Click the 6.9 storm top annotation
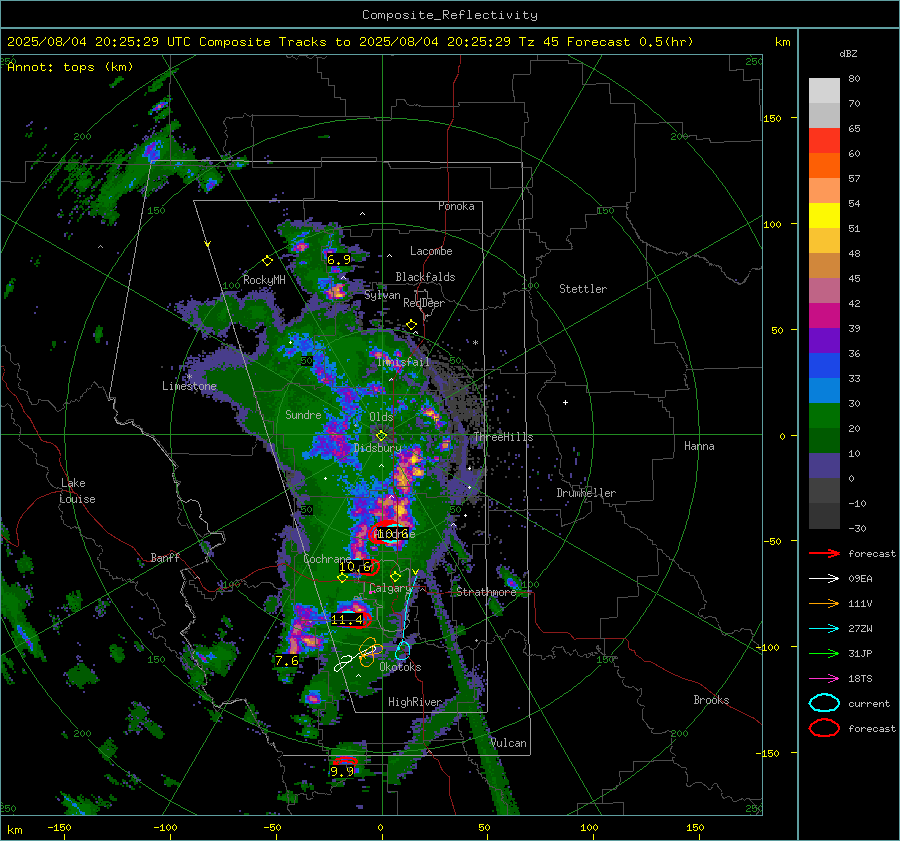 tap(339, 259)
